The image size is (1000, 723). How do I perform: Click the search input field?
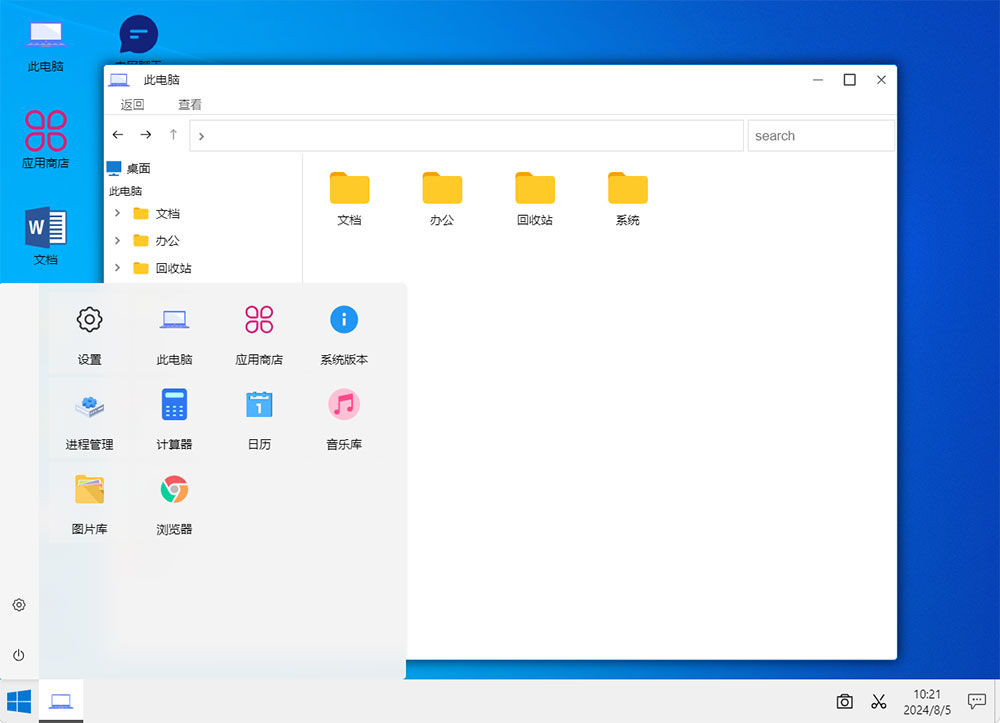click(x=821, y=136)
